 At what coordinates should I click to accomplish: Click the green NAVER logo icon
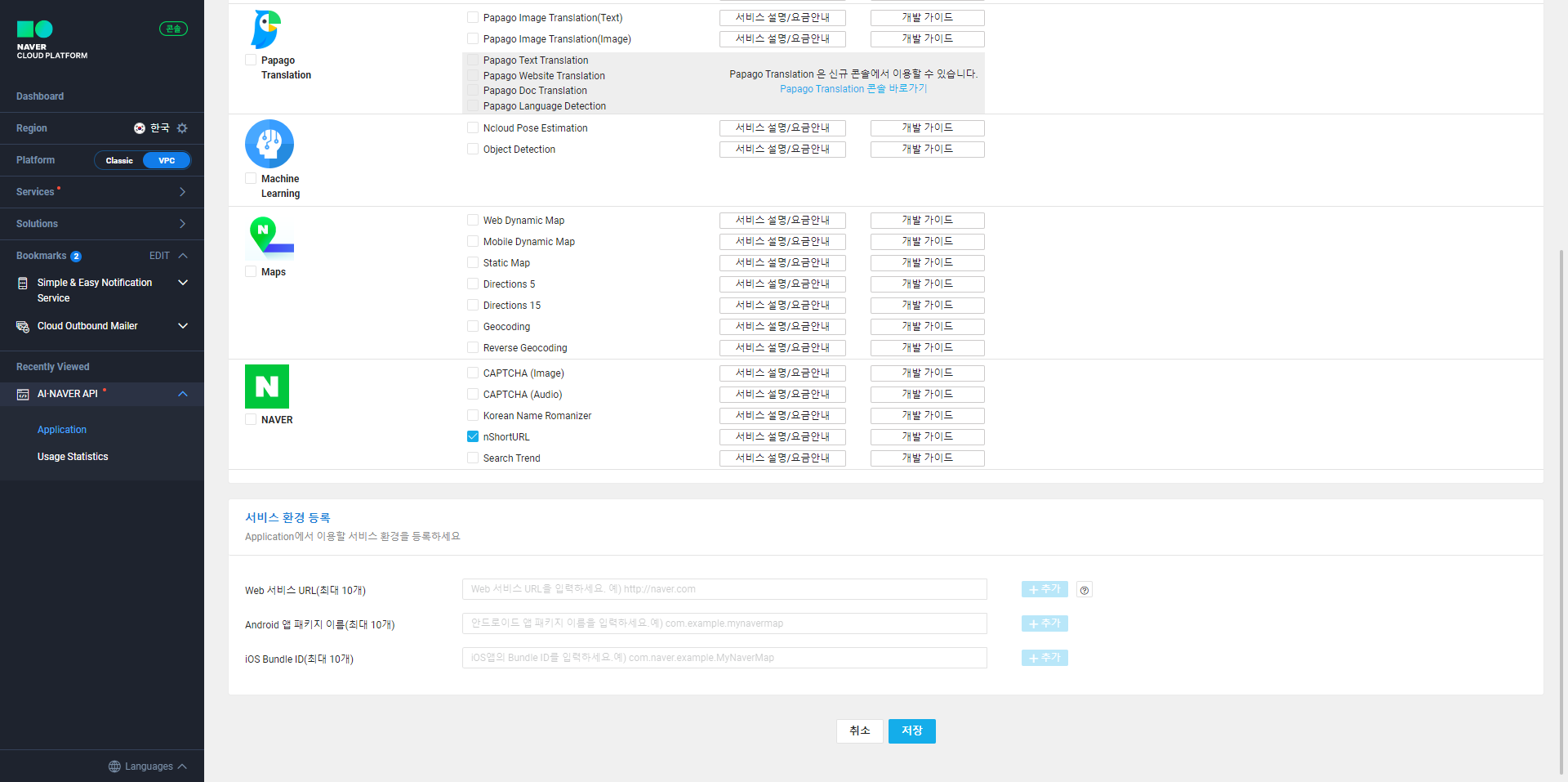point(267,387)
